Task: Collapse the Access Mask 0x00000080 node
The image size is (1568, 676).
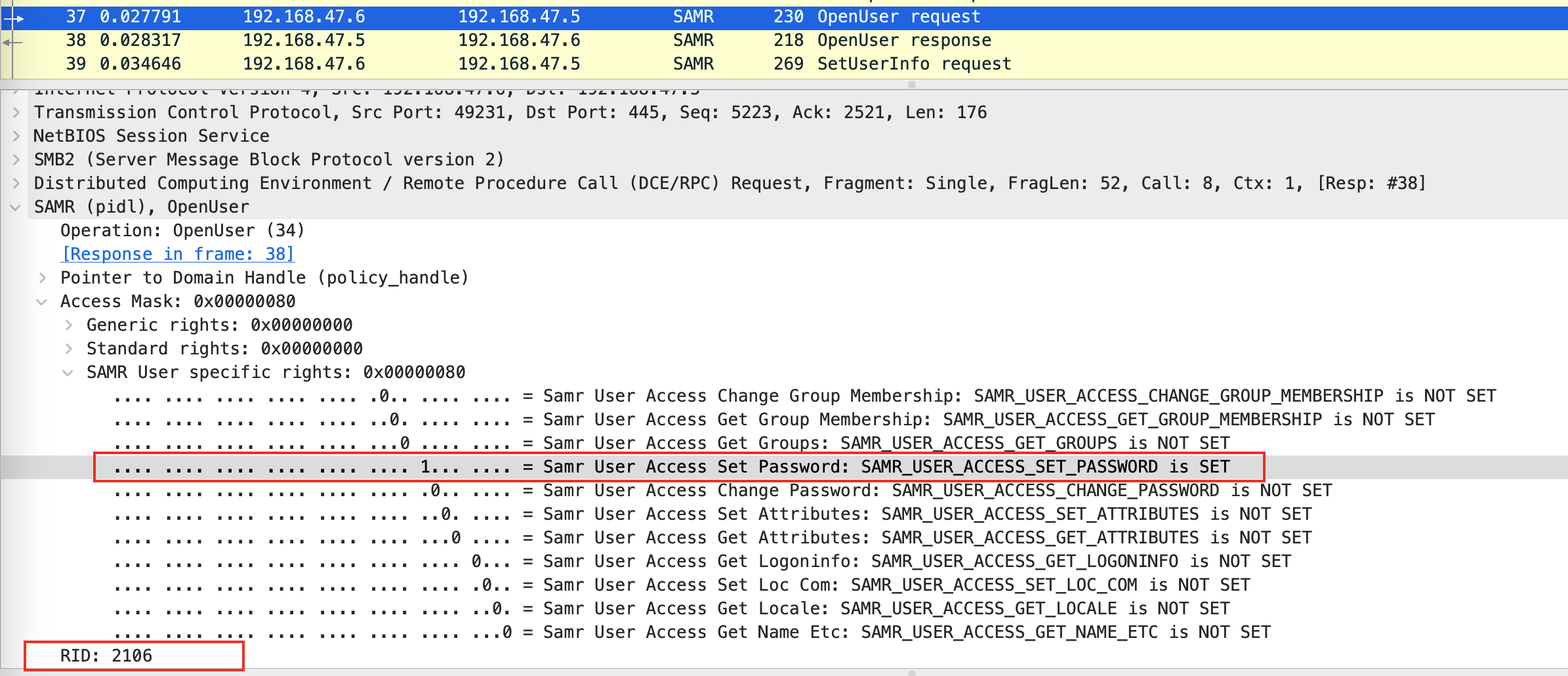Action: (x=42, y=302)
